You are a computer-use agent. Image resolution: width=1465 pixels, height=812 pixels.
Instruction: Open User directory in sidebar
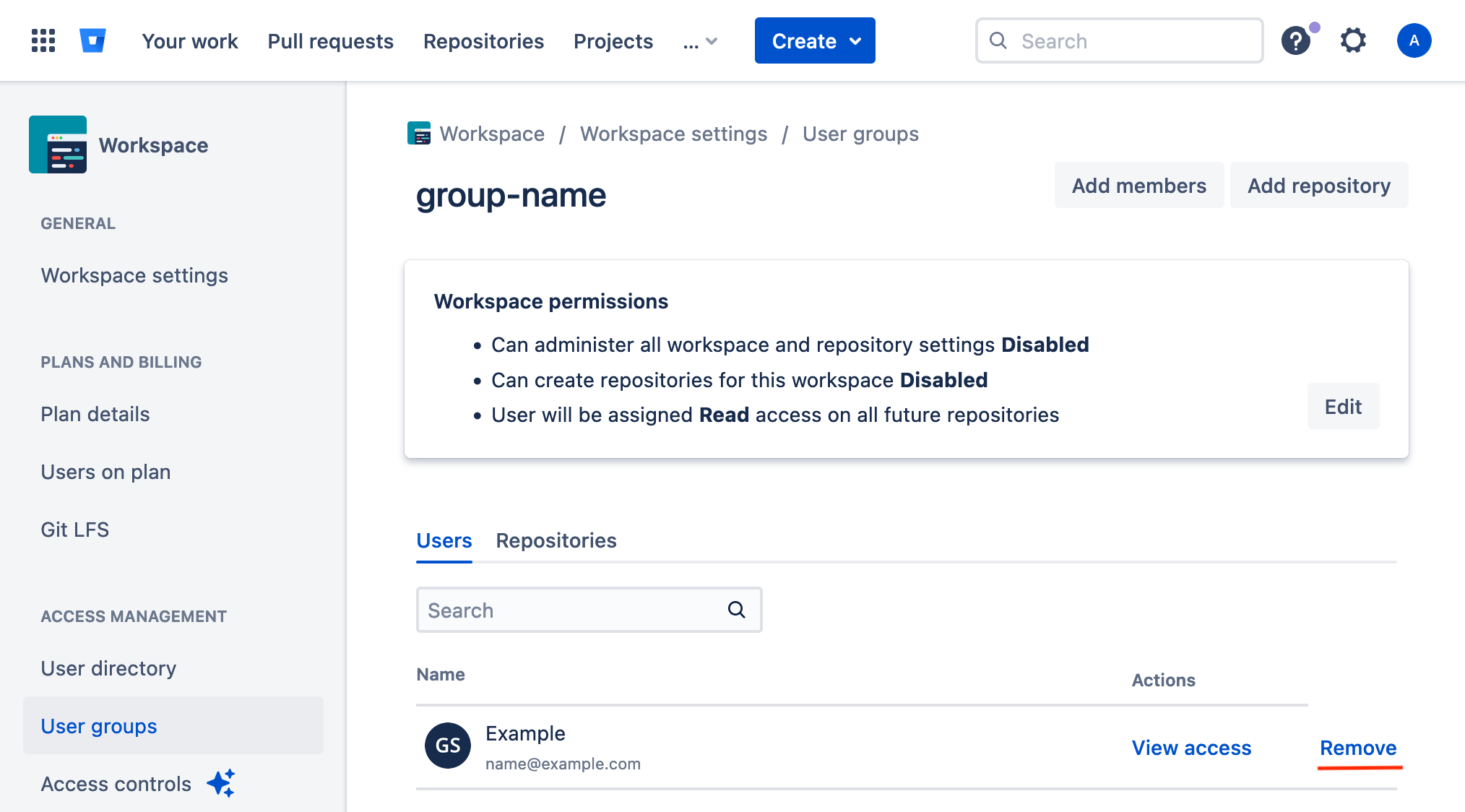click(108, 668)
